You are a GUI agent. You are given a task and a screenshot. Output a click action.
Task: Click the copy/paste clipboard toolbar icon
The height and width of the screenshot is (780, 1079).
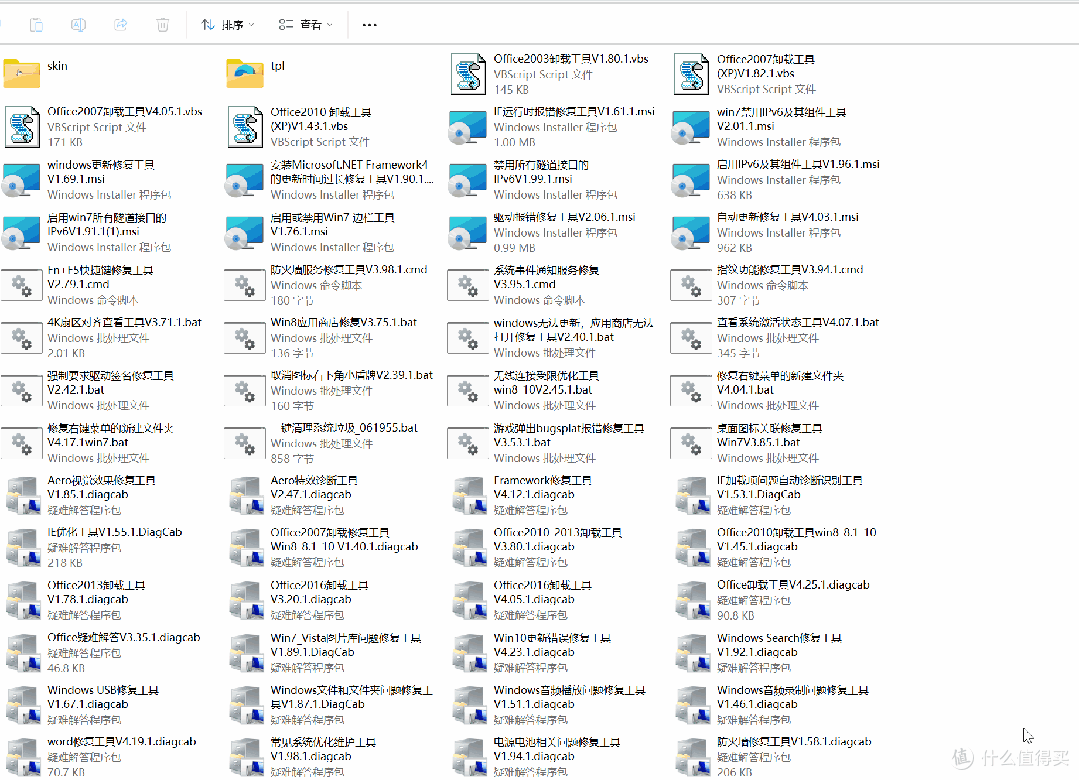[x=36, y=25]
